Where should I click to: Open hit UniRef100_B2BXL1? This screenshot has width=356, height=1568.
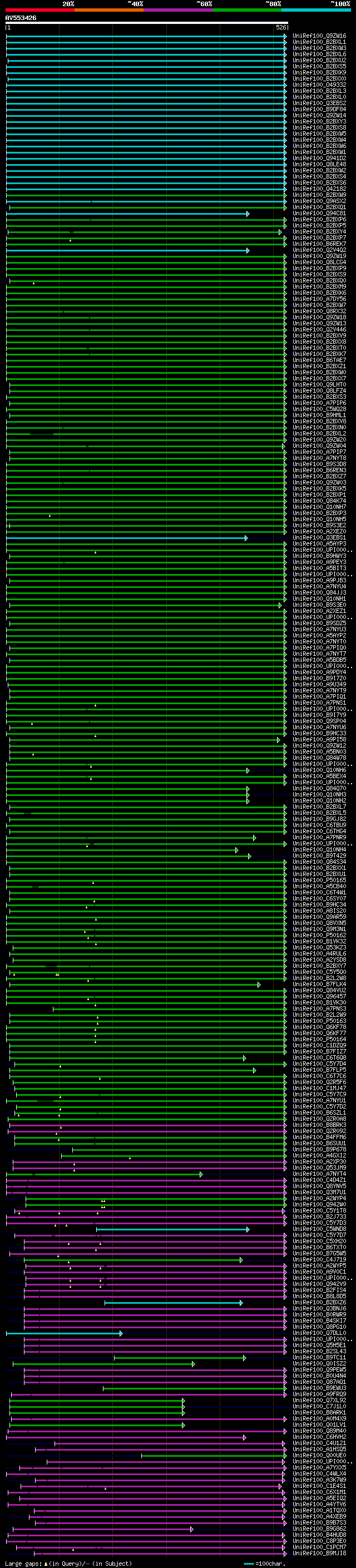coord(319,42)
